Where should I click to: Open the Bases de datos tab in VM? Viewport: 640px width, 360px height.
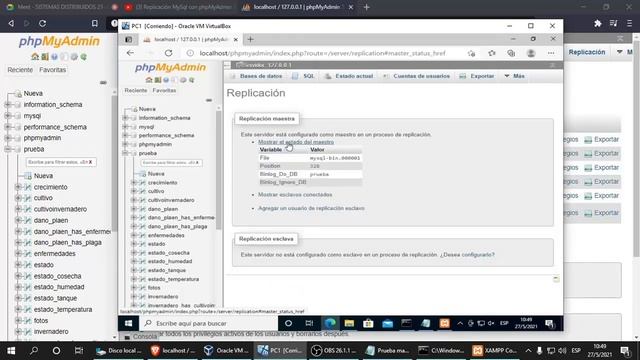coord(257,76)
